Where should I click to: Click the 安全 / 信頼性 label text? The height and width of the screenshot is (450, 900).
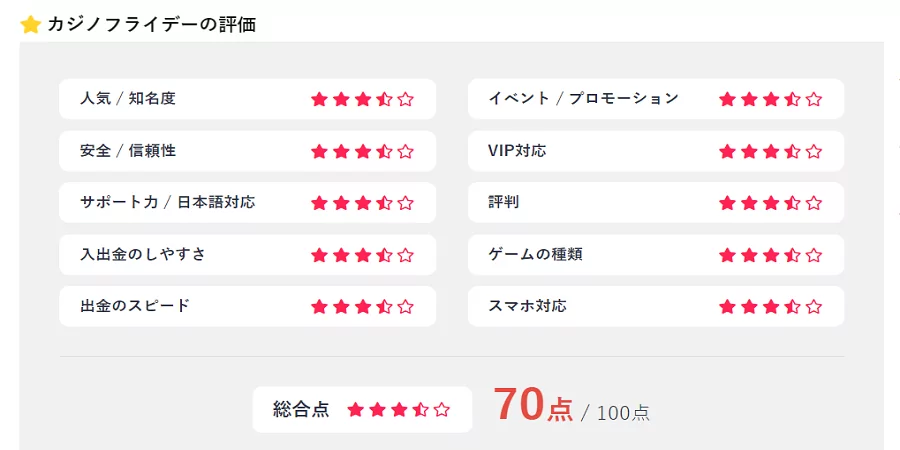tap(128, 151)
